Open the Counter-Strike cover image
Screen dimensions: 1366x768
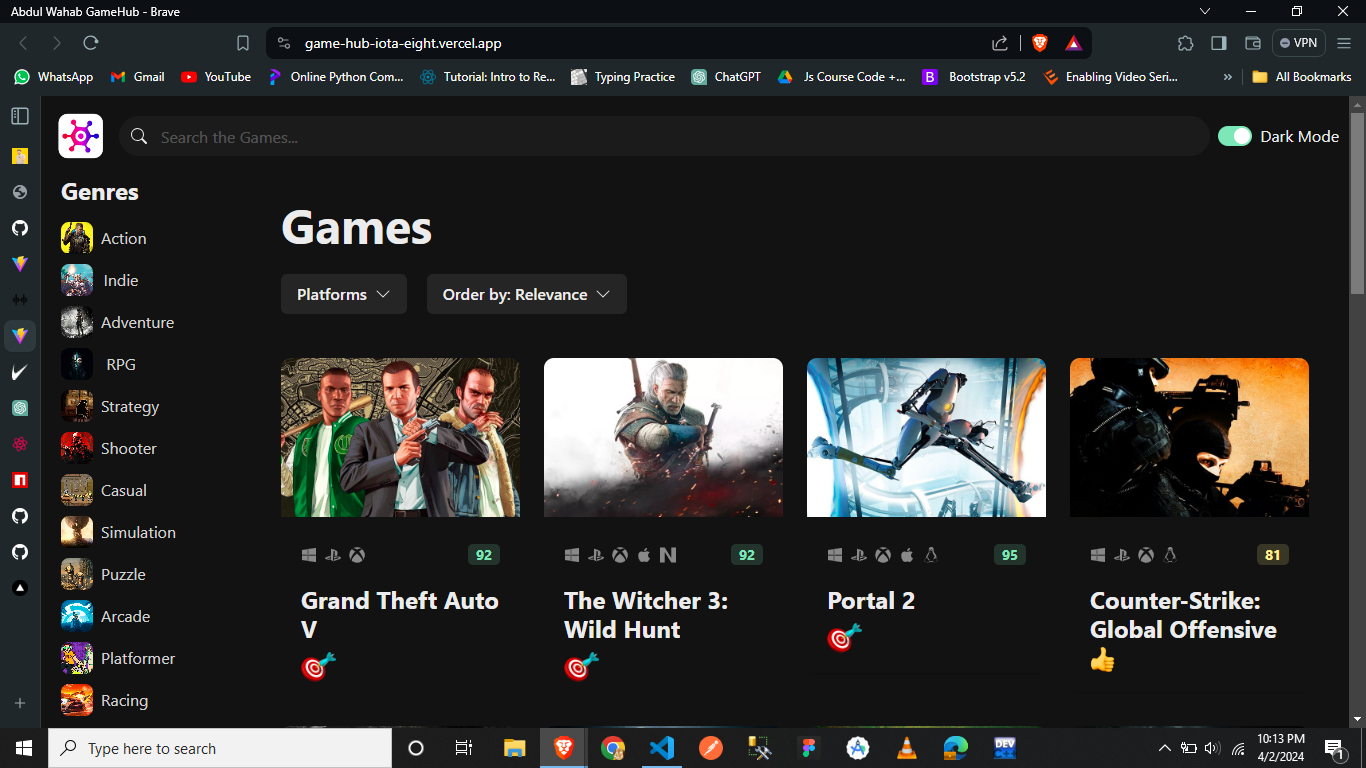1189,437
